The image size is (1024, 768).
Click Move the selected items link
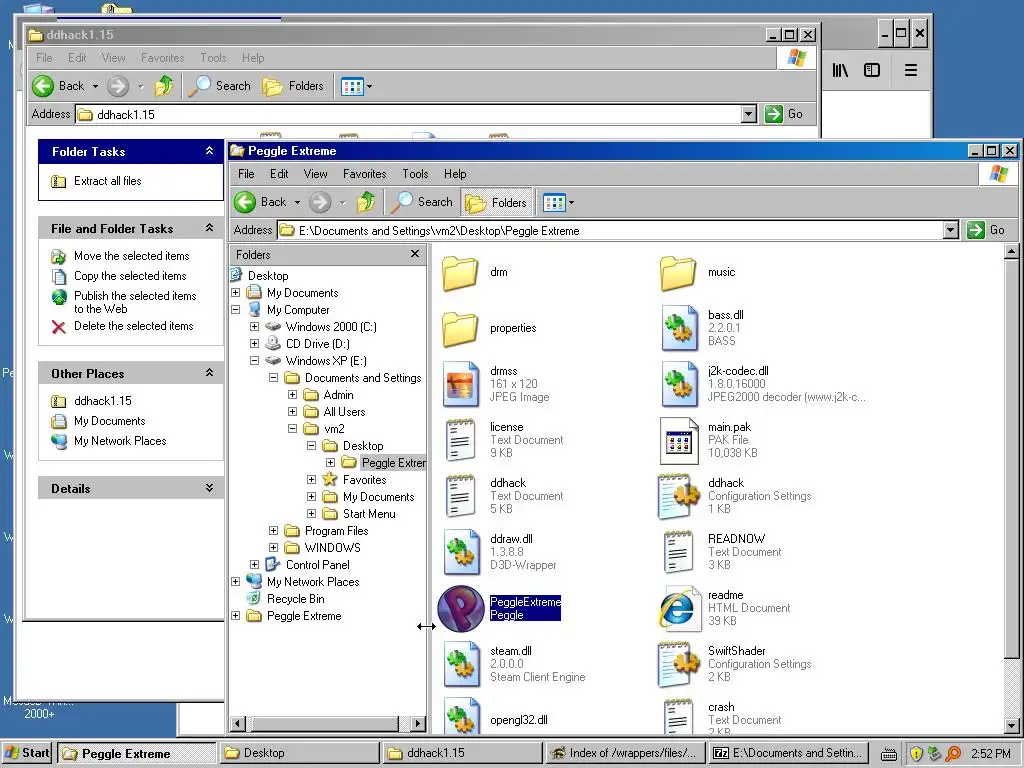(131, 256)
